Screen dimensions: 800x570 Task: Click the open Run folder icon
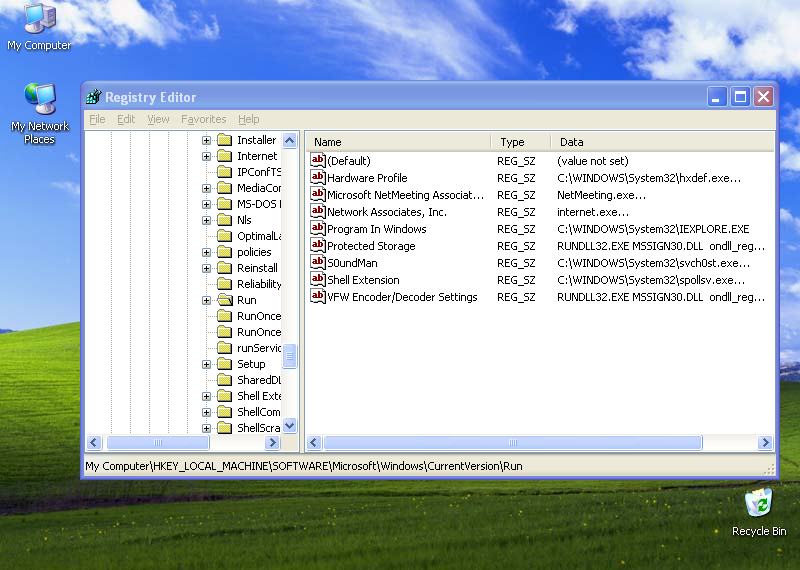(x=225, y=300)
